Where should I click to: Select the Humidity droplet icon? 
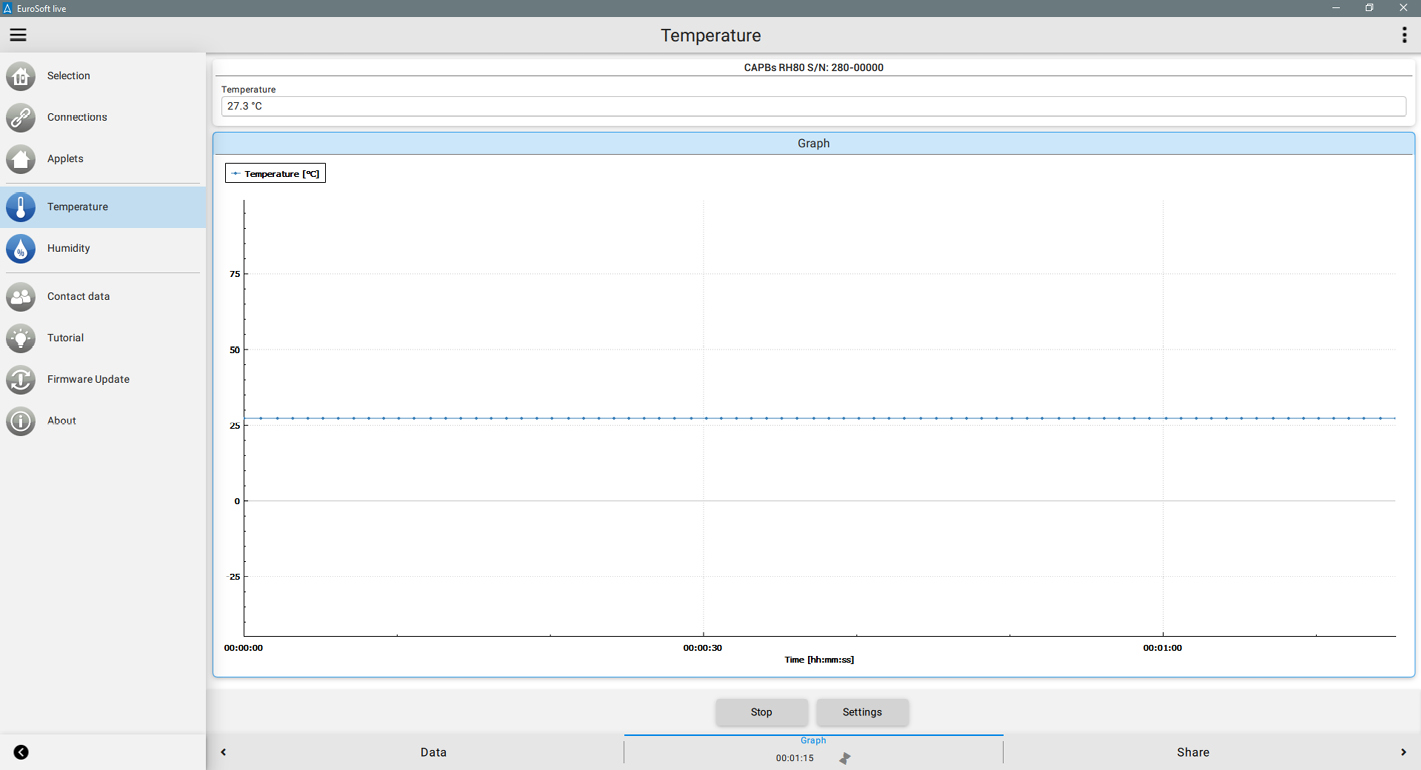point(21,248)
